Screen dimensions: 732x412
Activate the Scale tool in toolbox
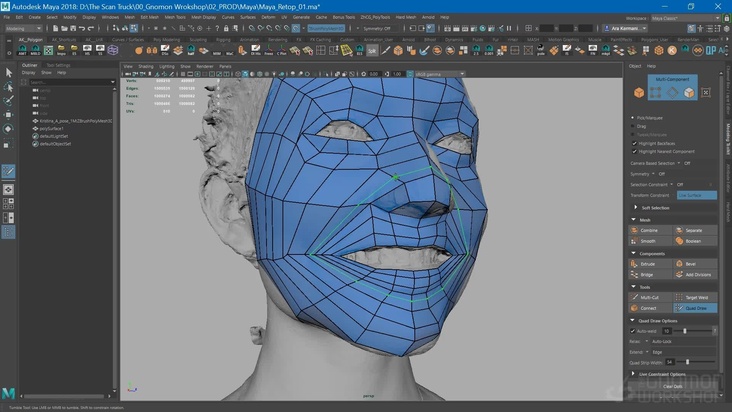click(x=8, y=144)
